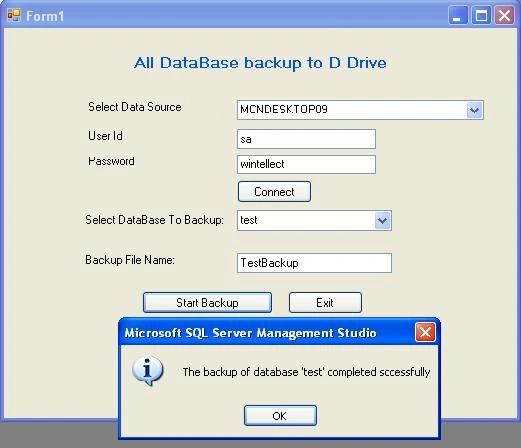The image size is (521, 448).
Task: Focus the Password field containing wintellect
Action: click(306, 164)
